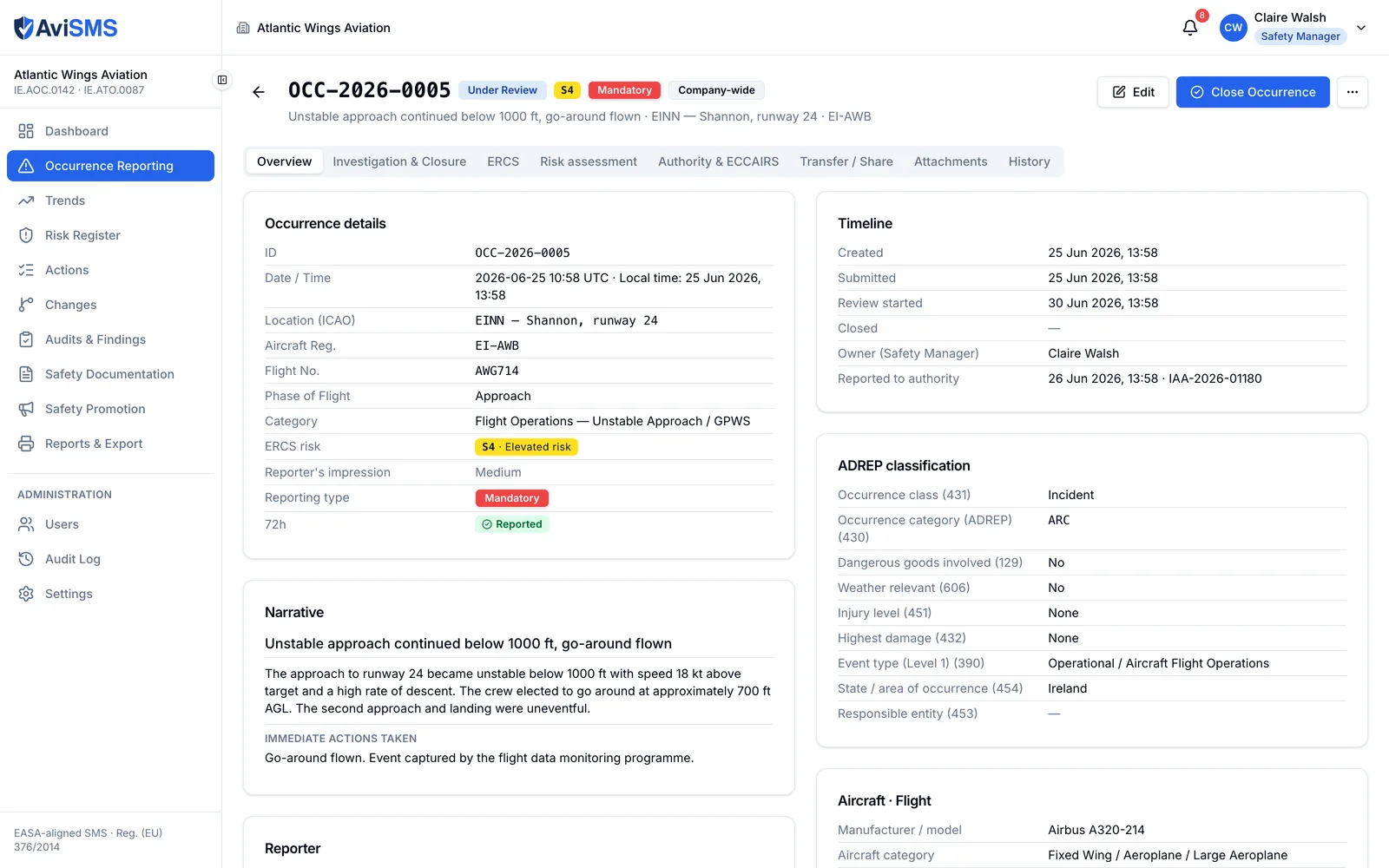Click the AviSMS shield logo
Viewport: 1389px width, 868px height.
[x=24, y=28]
